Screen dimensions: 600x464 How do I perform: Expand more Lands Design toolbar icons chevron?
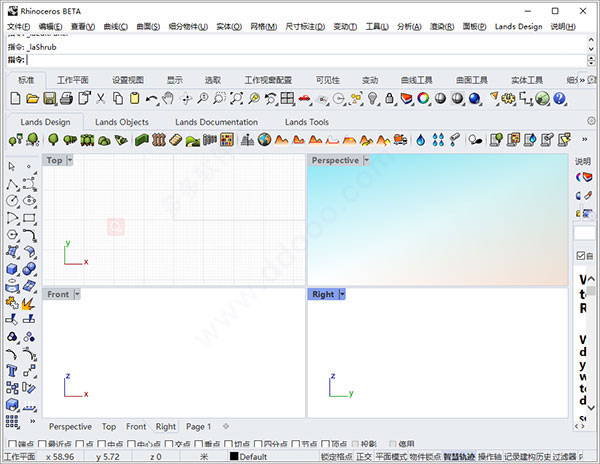[x=584, y=140]
